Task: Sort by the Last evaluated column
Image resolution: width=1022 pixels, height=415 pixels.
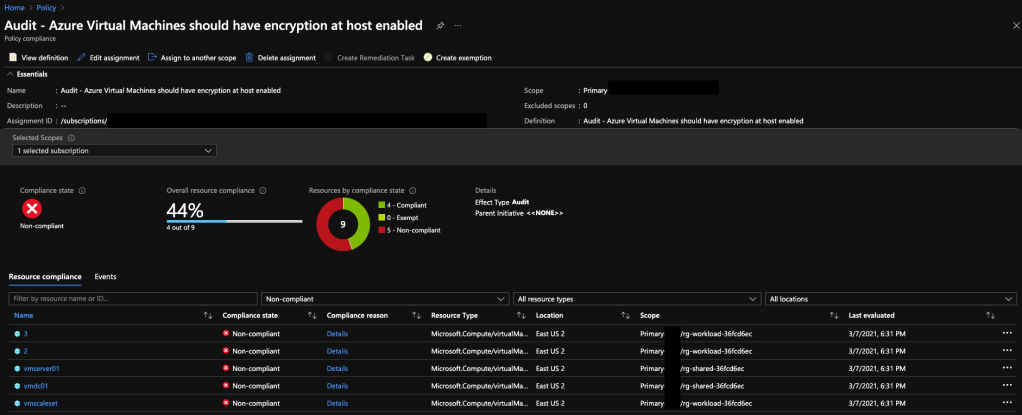Action: point(990,316)
